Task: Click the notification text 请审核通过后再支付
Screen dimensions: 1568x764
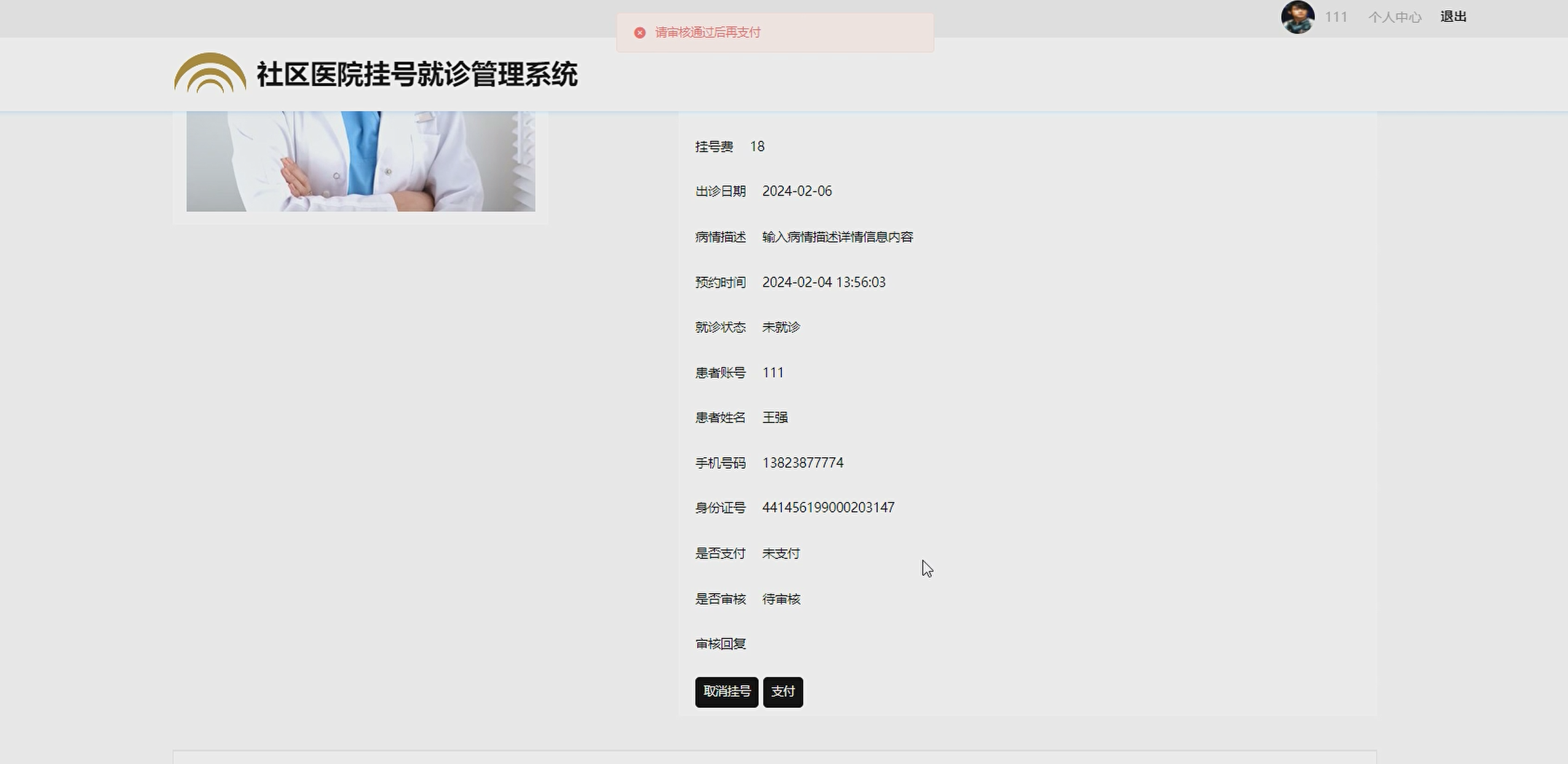Action: 708,33
